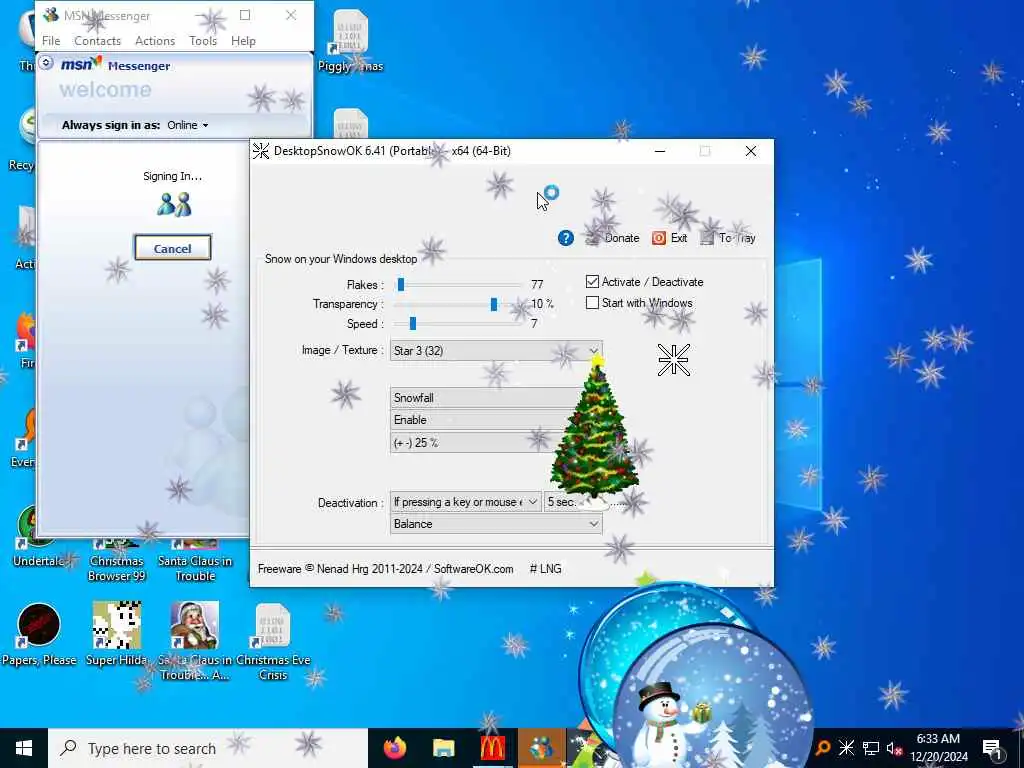Click the star texture preview image
Screen dimensions: 1024x768
tap(673, 360)
